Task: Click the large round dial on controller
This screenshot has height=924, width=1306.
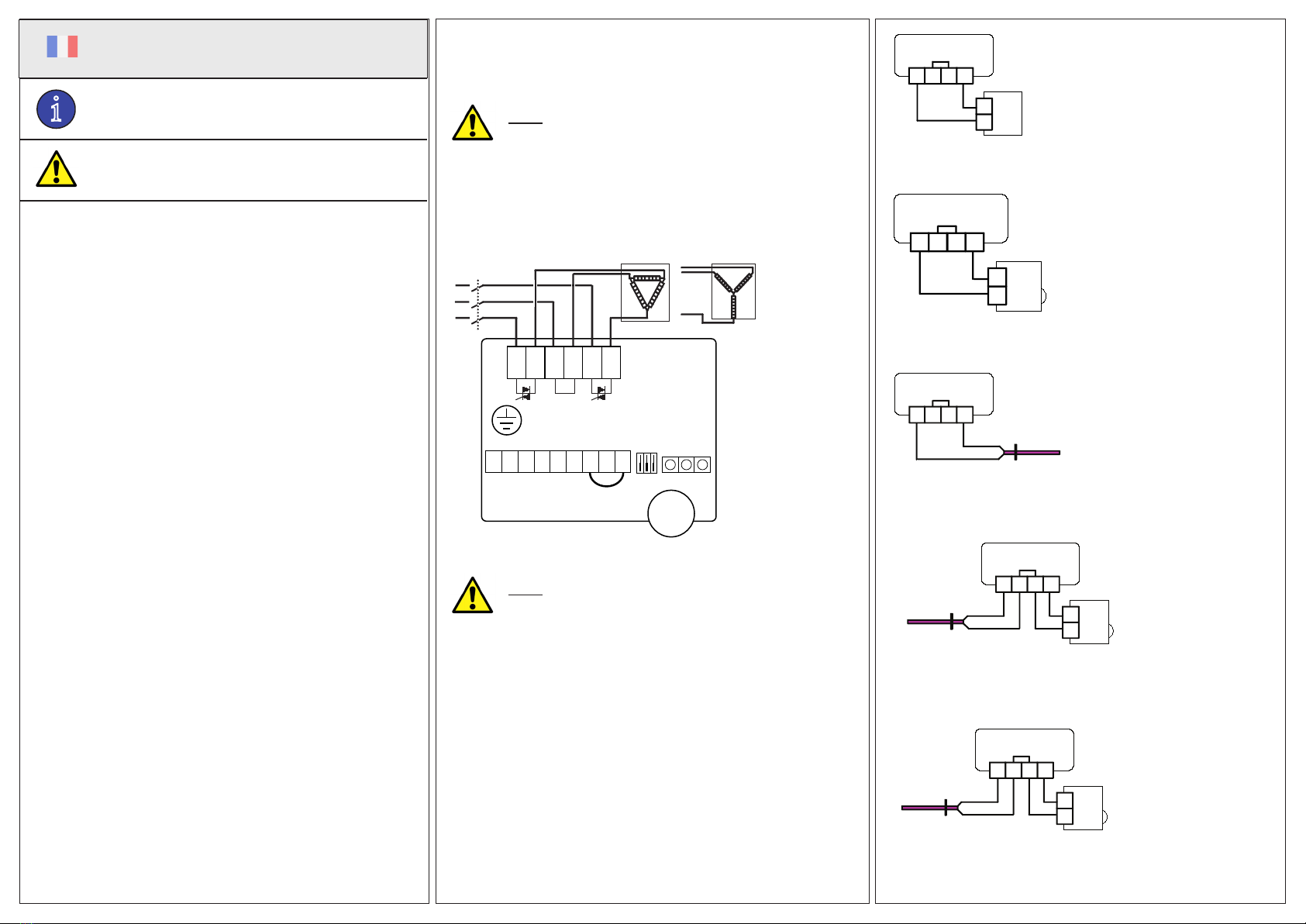Action: pyautogui.click(x=670, y=513)
